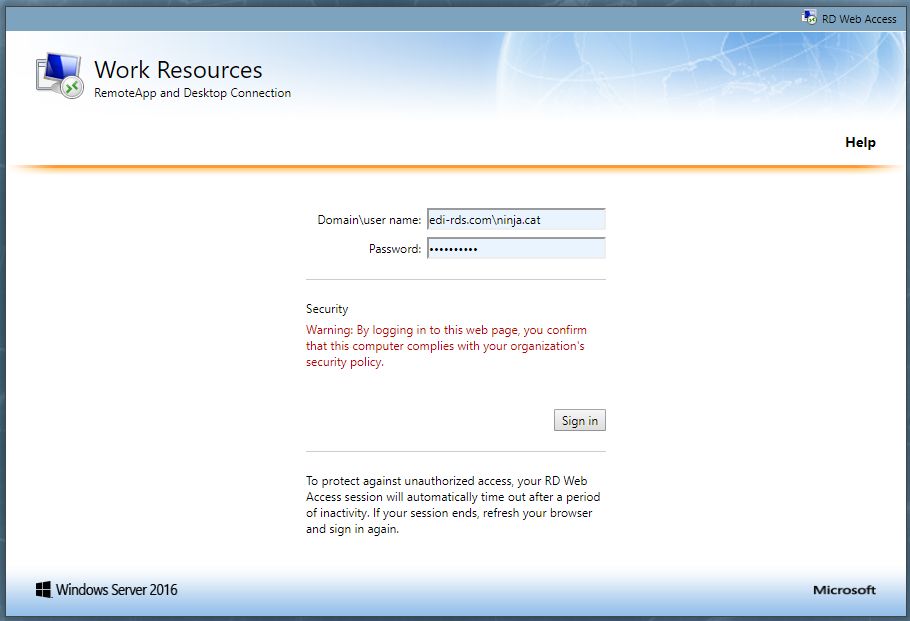The width and height of the screenshot is (910, 621).
Task: Click the session timeout notice paragraph
Action: [x=453, y=505]
